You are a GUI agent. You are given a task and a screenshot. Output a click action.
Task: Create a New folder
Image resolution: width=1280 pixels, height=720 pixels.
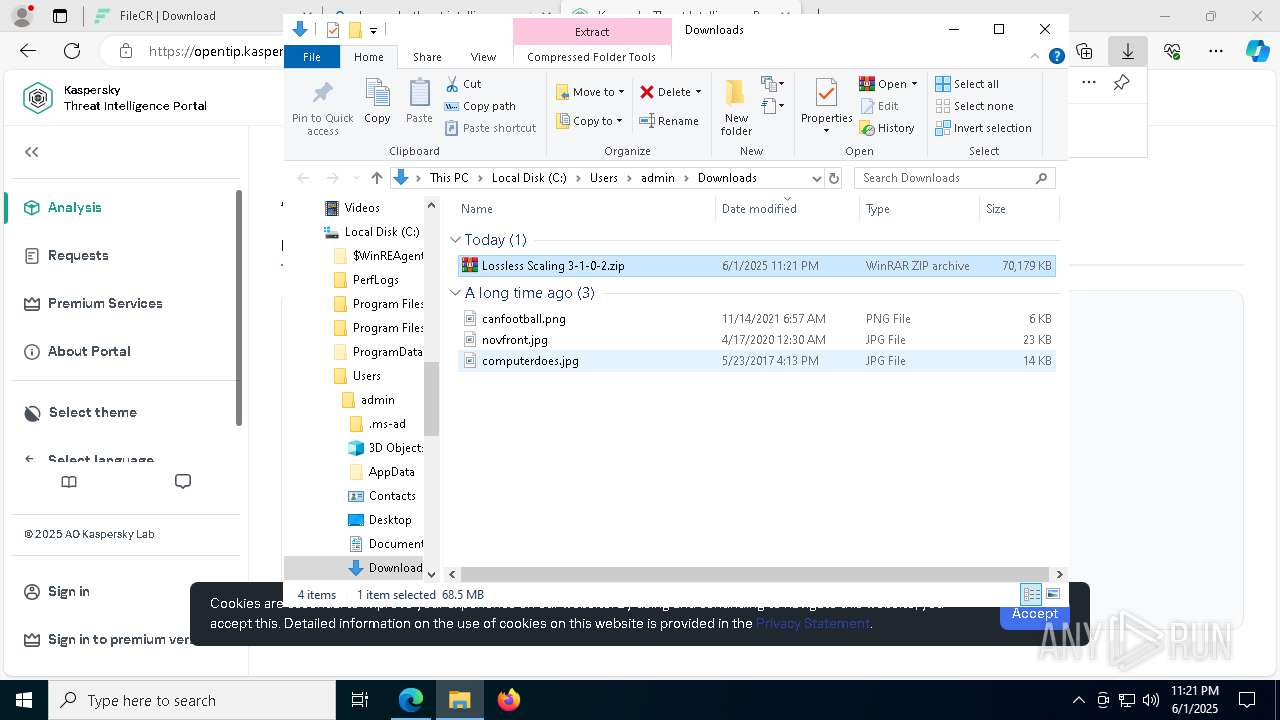pos(736,107)
